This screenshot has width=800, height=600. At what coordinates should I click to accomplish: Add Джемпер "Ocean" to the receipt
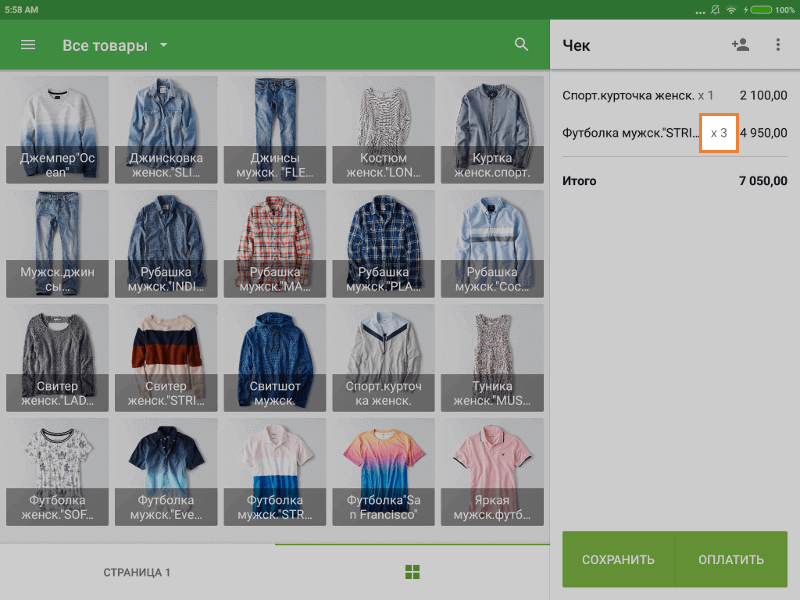pyautogui.click(x=60, y=130)
